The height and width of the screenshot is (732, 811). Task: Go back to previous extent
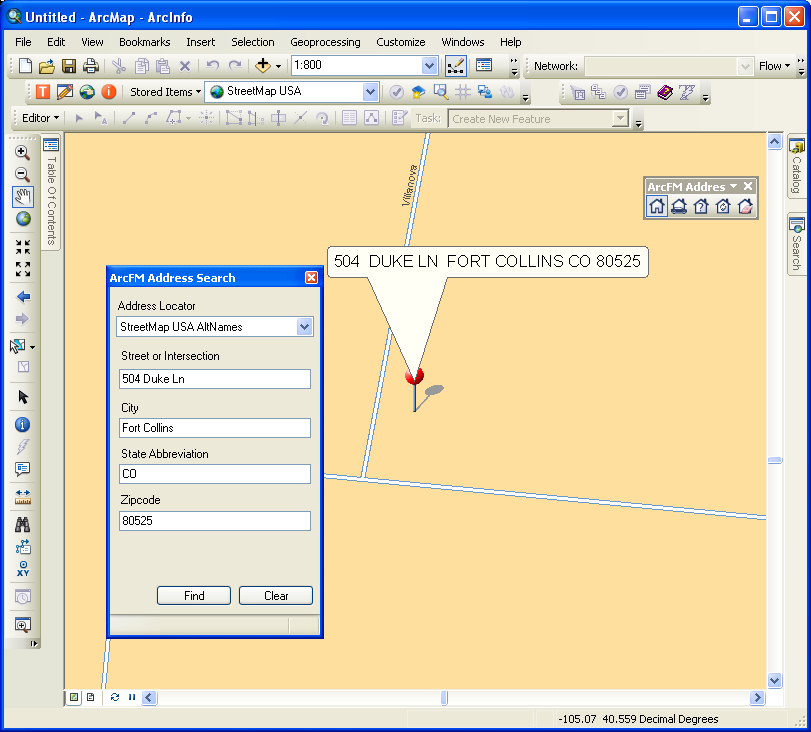[23, 296]
